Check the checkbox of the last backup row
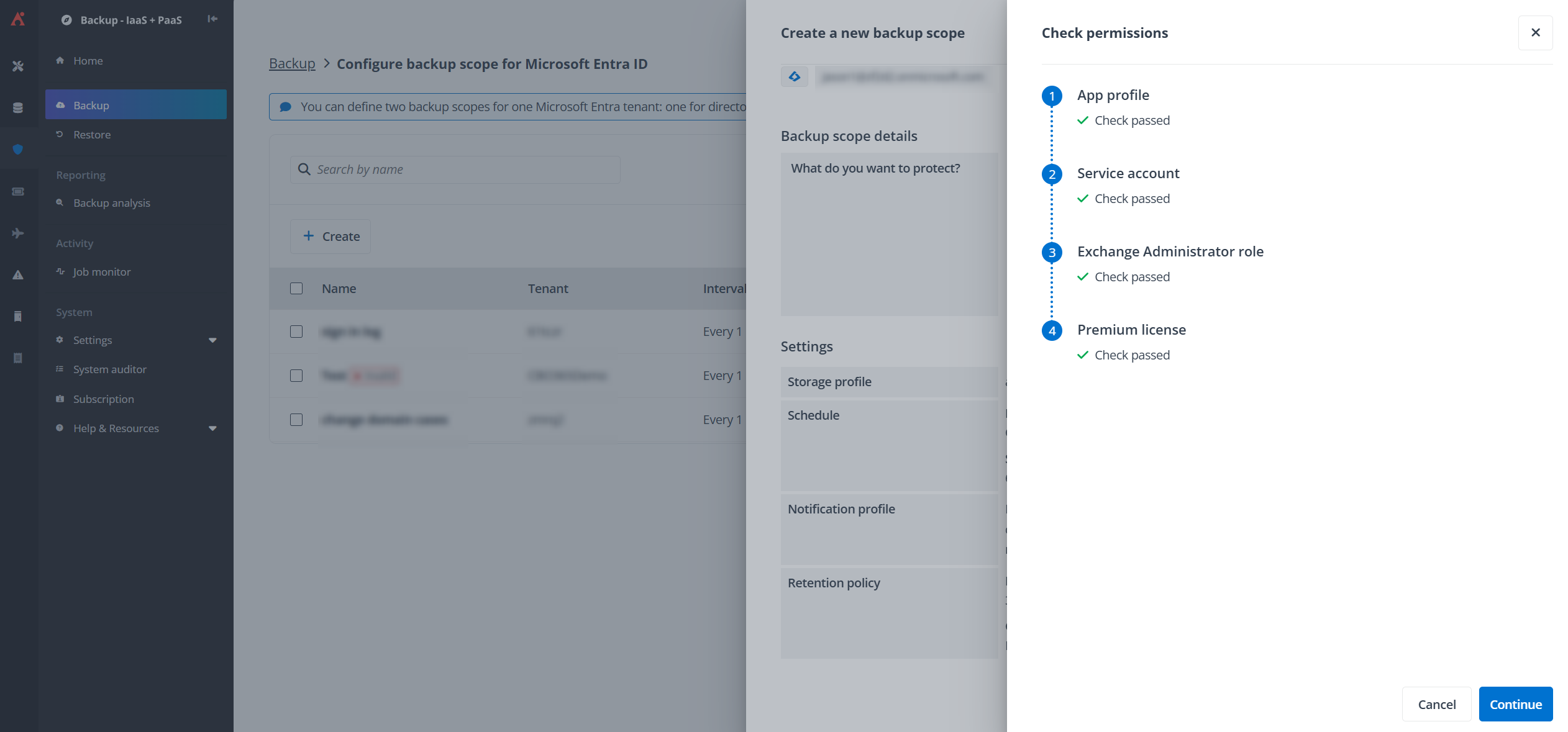This screenshot has height=732, width=1568. coord(296,420)
